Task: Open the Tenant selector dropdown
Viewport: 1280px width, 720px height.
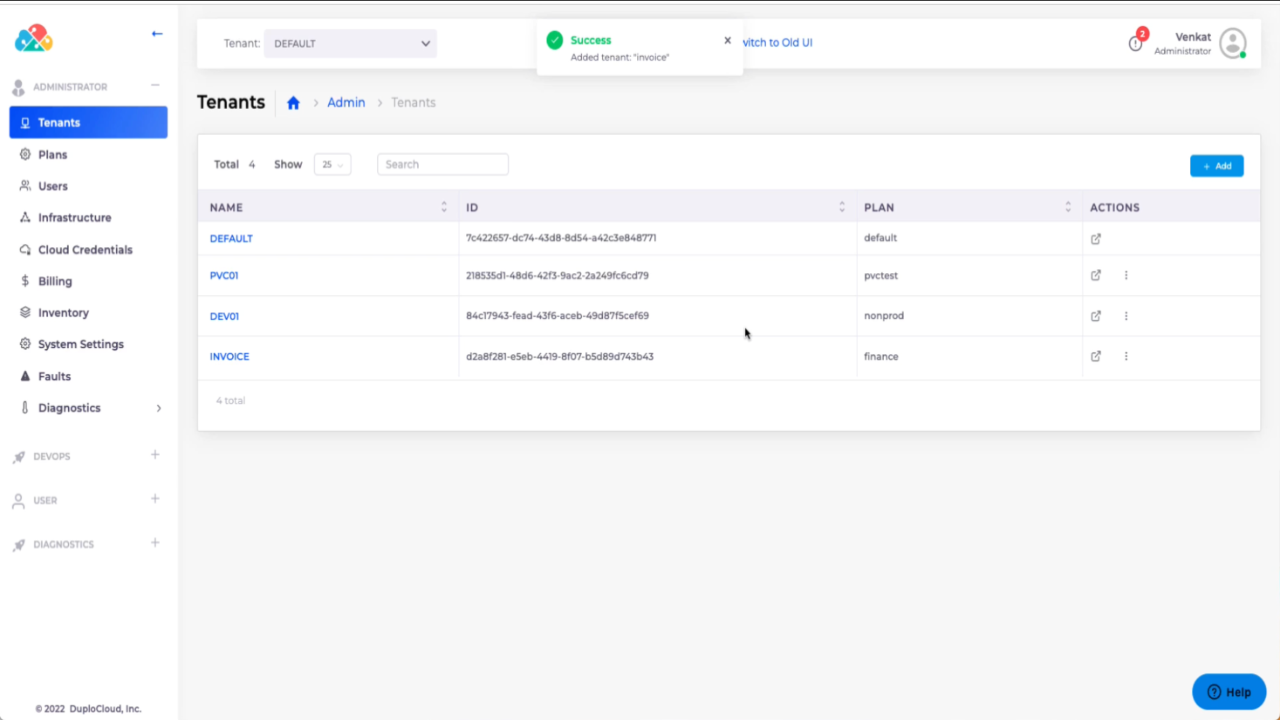Action: coord(350,44)
